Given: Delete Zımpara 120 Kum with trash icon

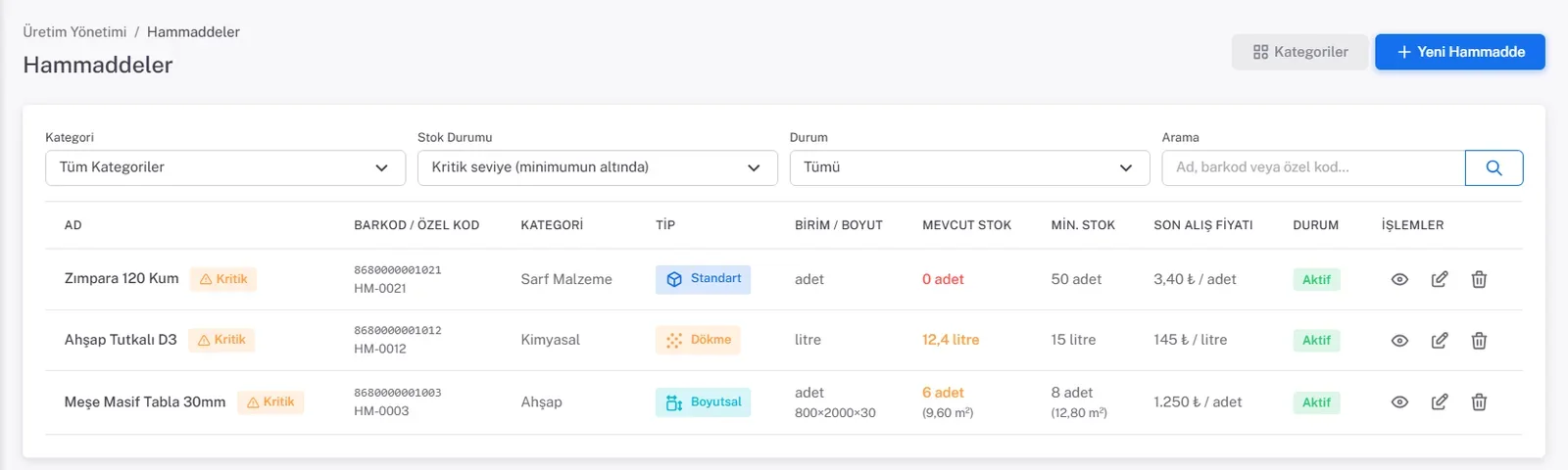Looking at the screenshot, I should point(1479,279).
